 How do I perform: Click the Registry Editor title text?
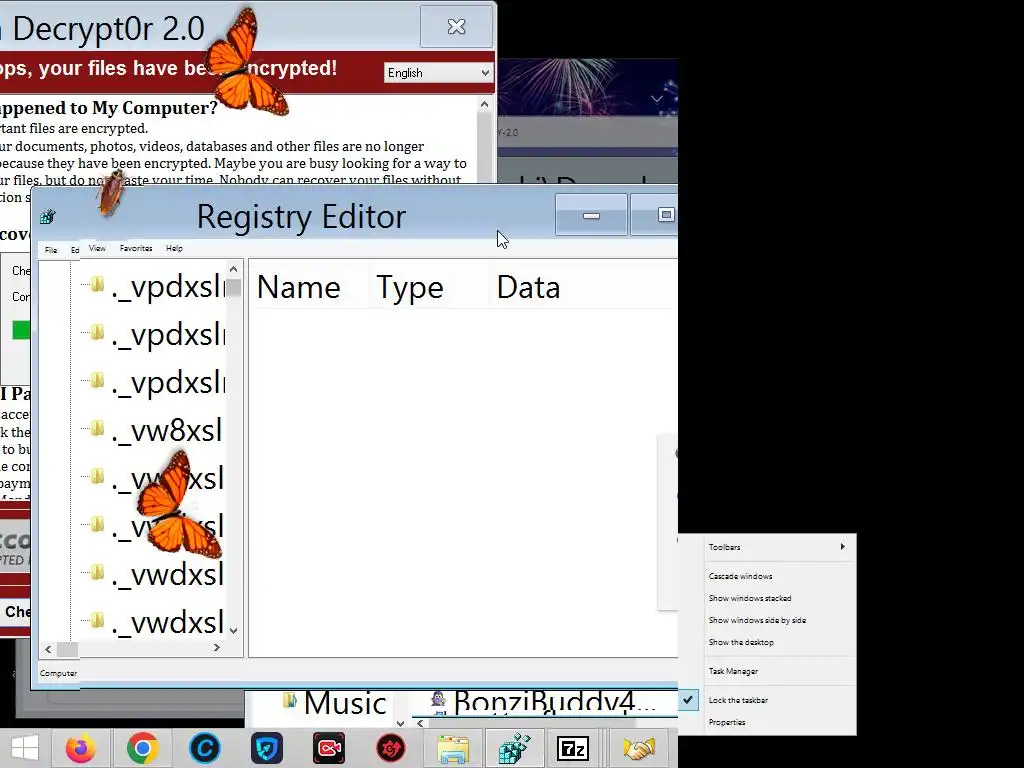301,217
